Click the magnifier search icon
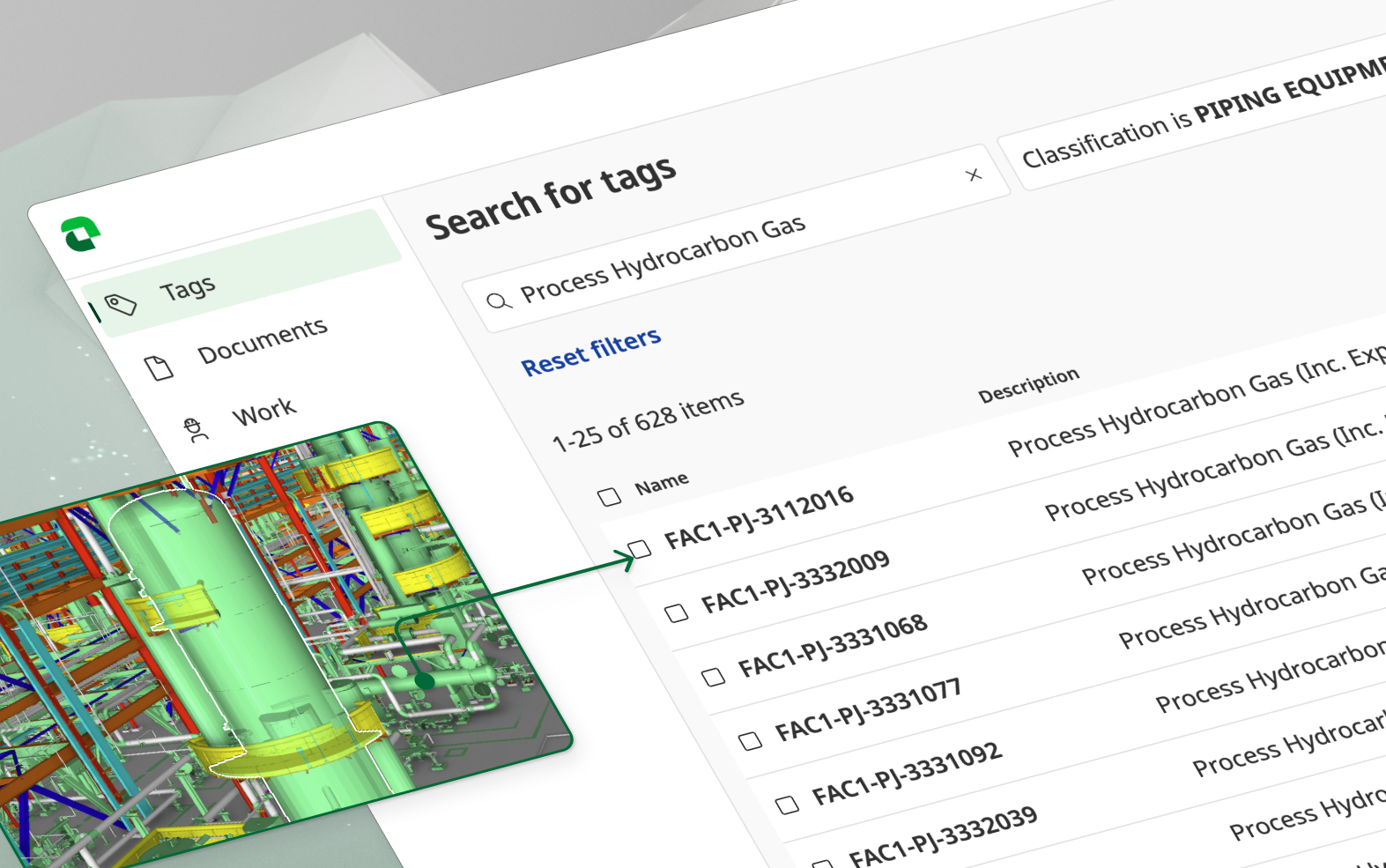The height and width of the screenshot is (868, 1386). tap(499, 301)
